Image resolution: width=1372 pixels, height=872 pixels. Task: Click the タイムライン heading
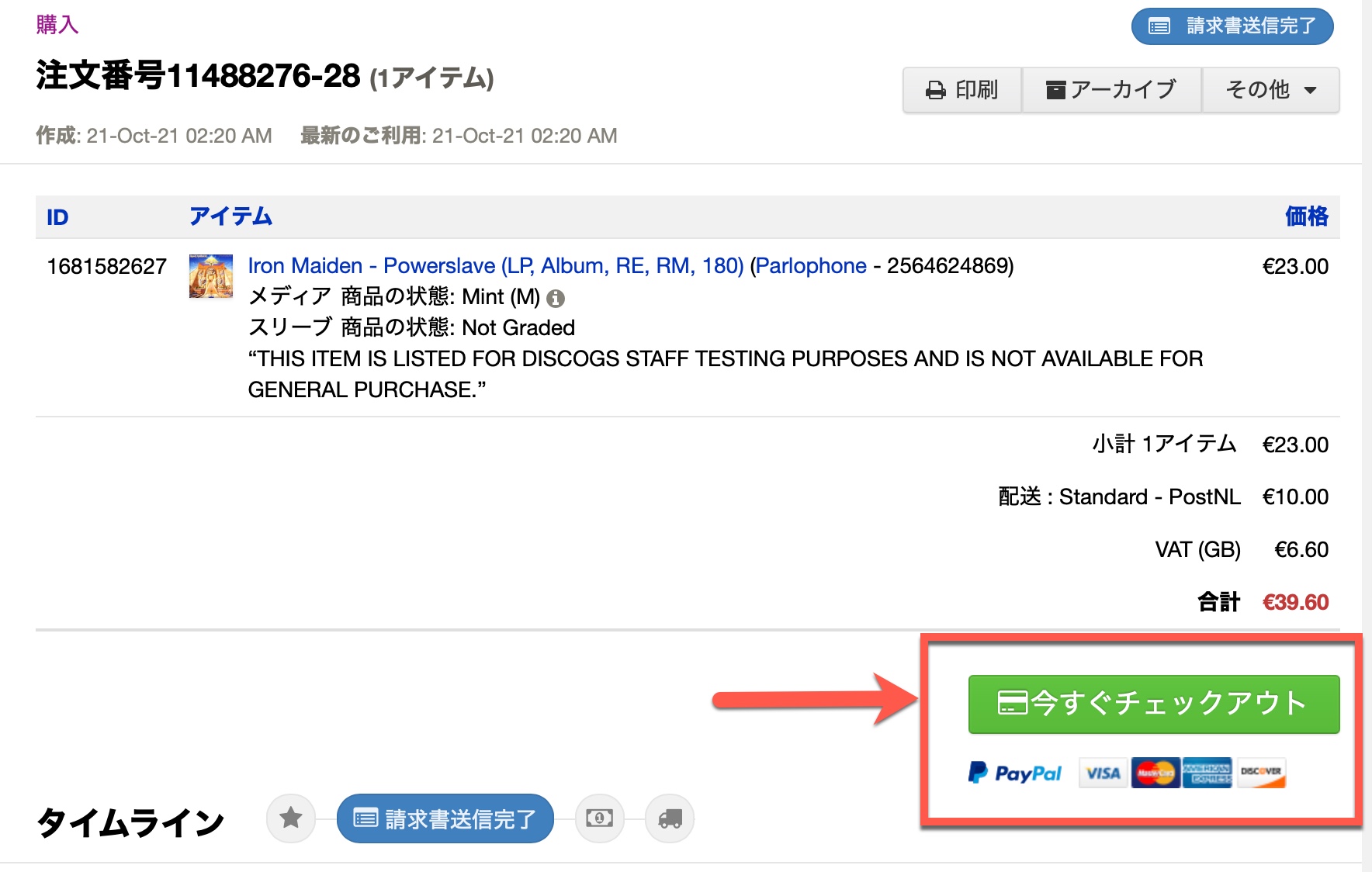130,822
